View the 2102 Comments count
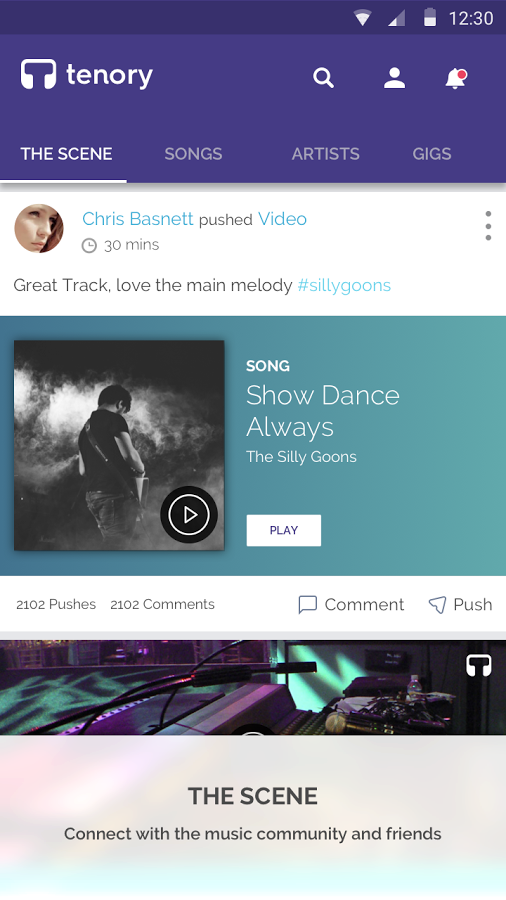Image resolution: width=506 pixels, height=900 pixels. pos(162,604)
